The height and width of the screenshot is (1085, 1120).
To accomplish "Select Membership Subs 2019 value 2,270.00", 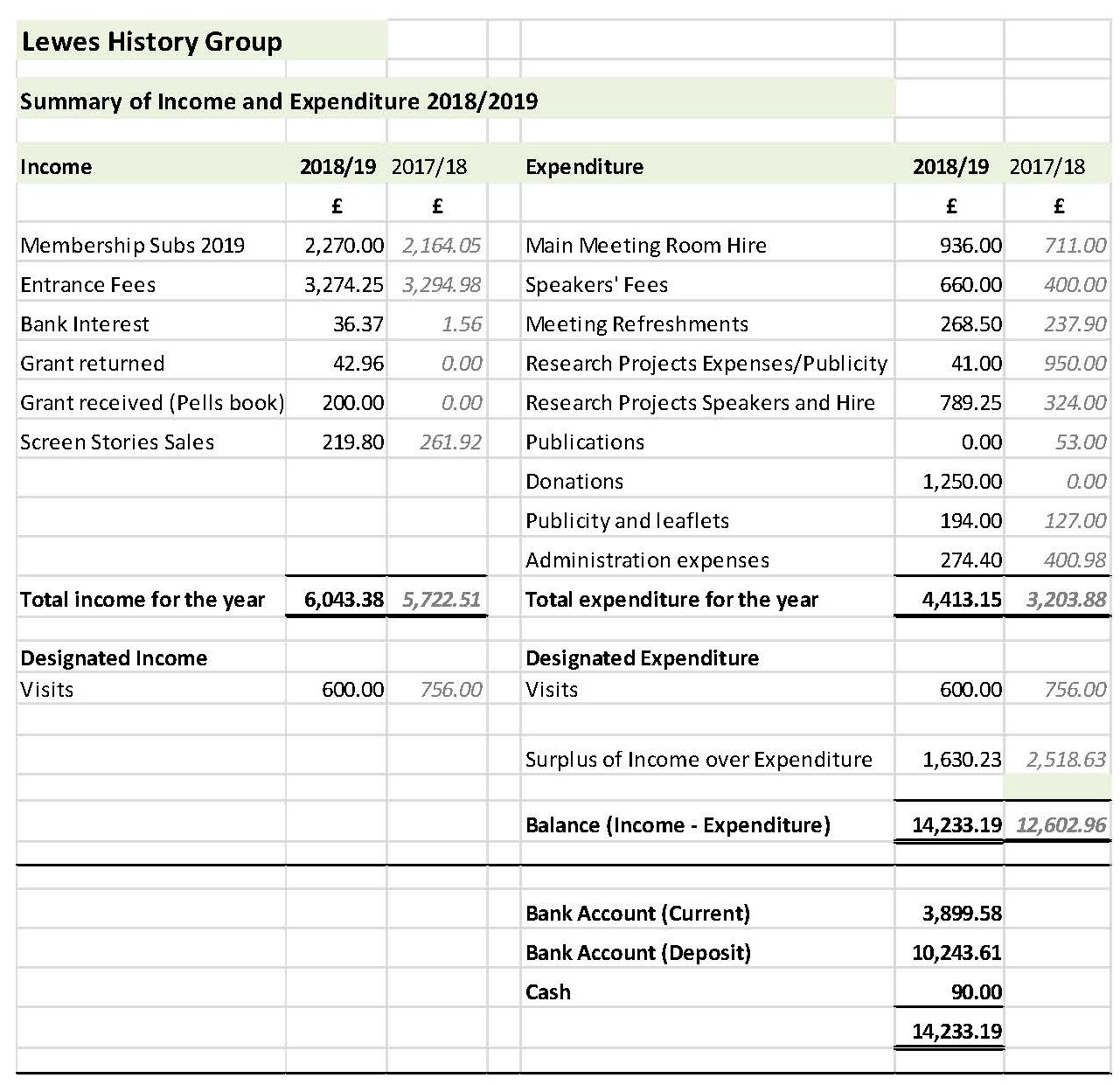I will pyautogui.click(x=344, y=246).
